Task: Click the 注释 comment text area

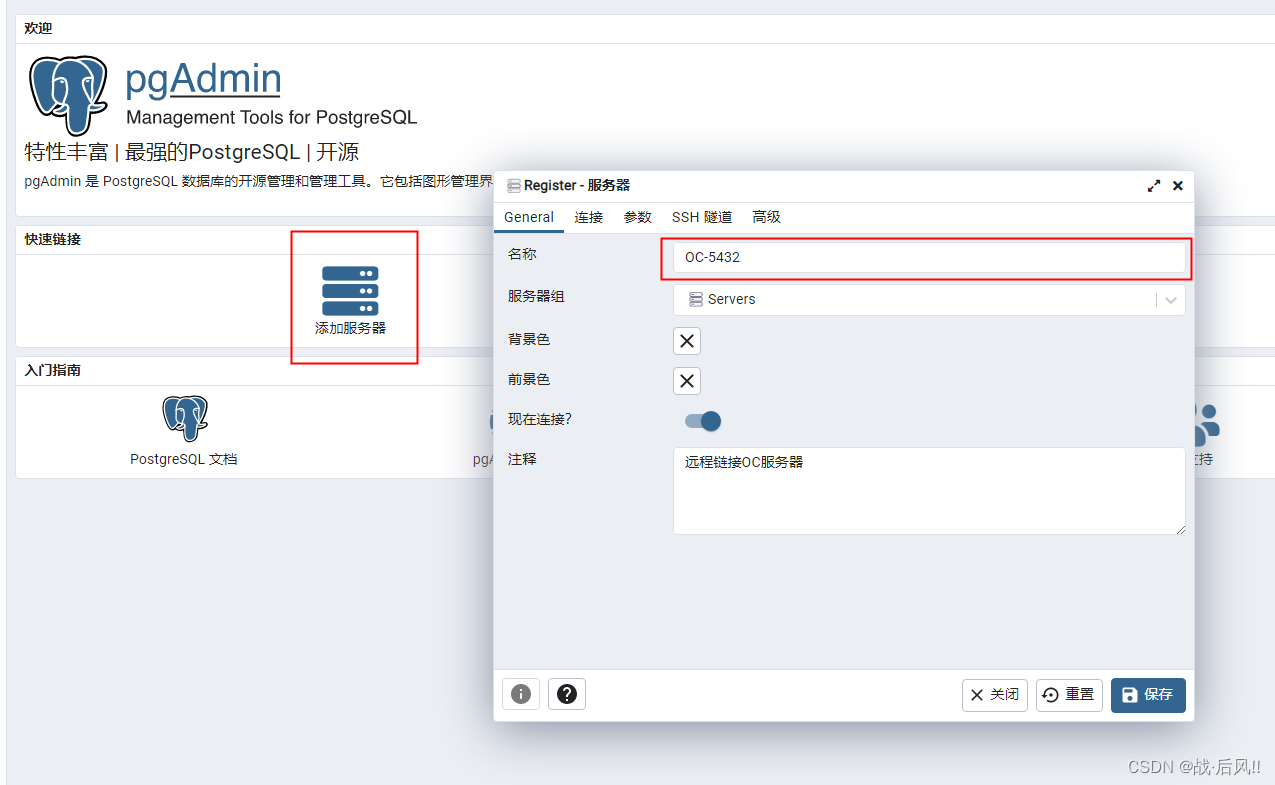Action: click(x=929, y=491)
